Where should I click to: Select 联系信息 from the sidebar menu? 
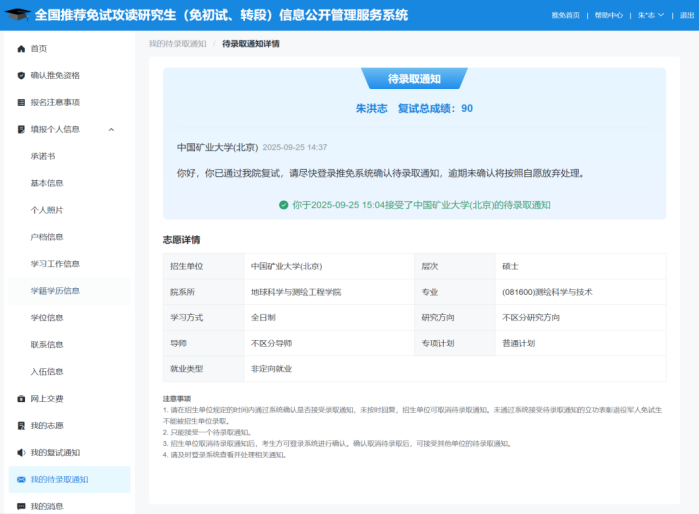tap(47, 344)
